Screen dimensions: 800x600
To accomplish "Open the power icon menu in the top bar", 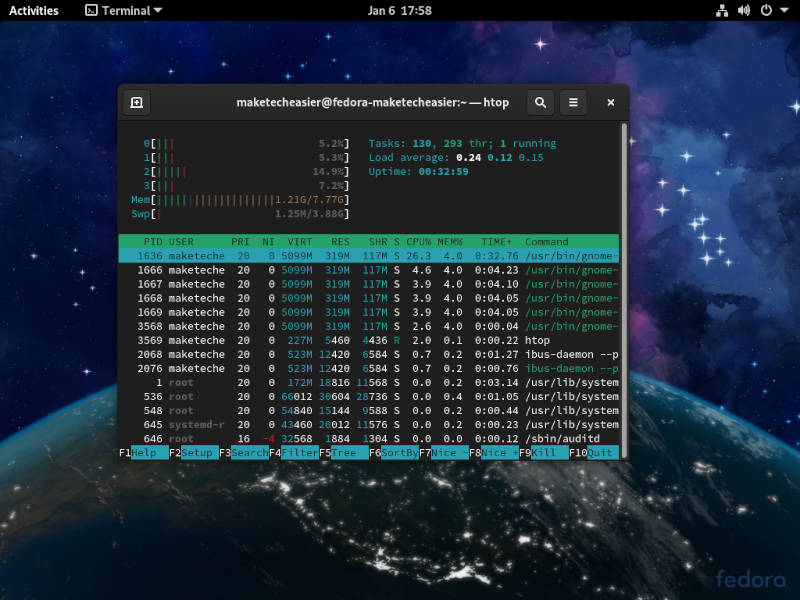I will click(764, 11).
